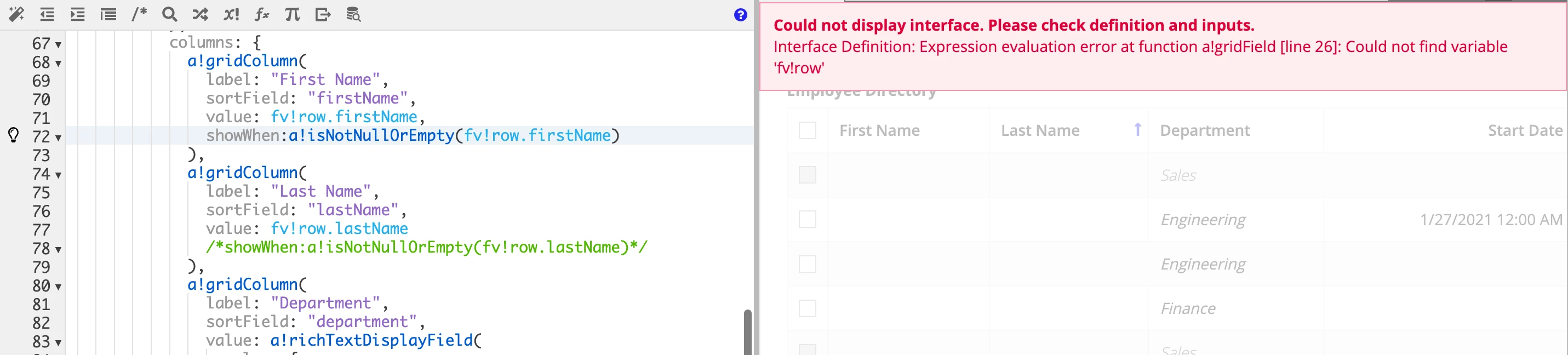This screenshot has width=1568, height=355.
Task: Click the lightbulb hint beside line 72
Action: (13, 135)
